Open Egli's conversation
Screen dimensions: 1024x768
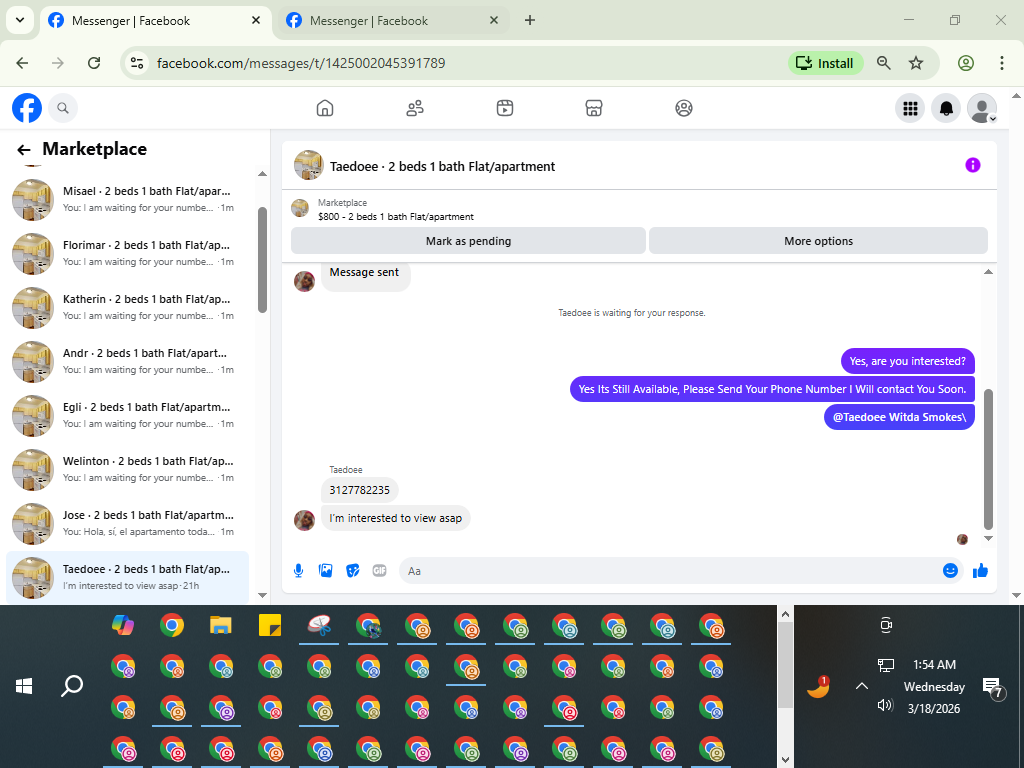[x=127, y=415]
